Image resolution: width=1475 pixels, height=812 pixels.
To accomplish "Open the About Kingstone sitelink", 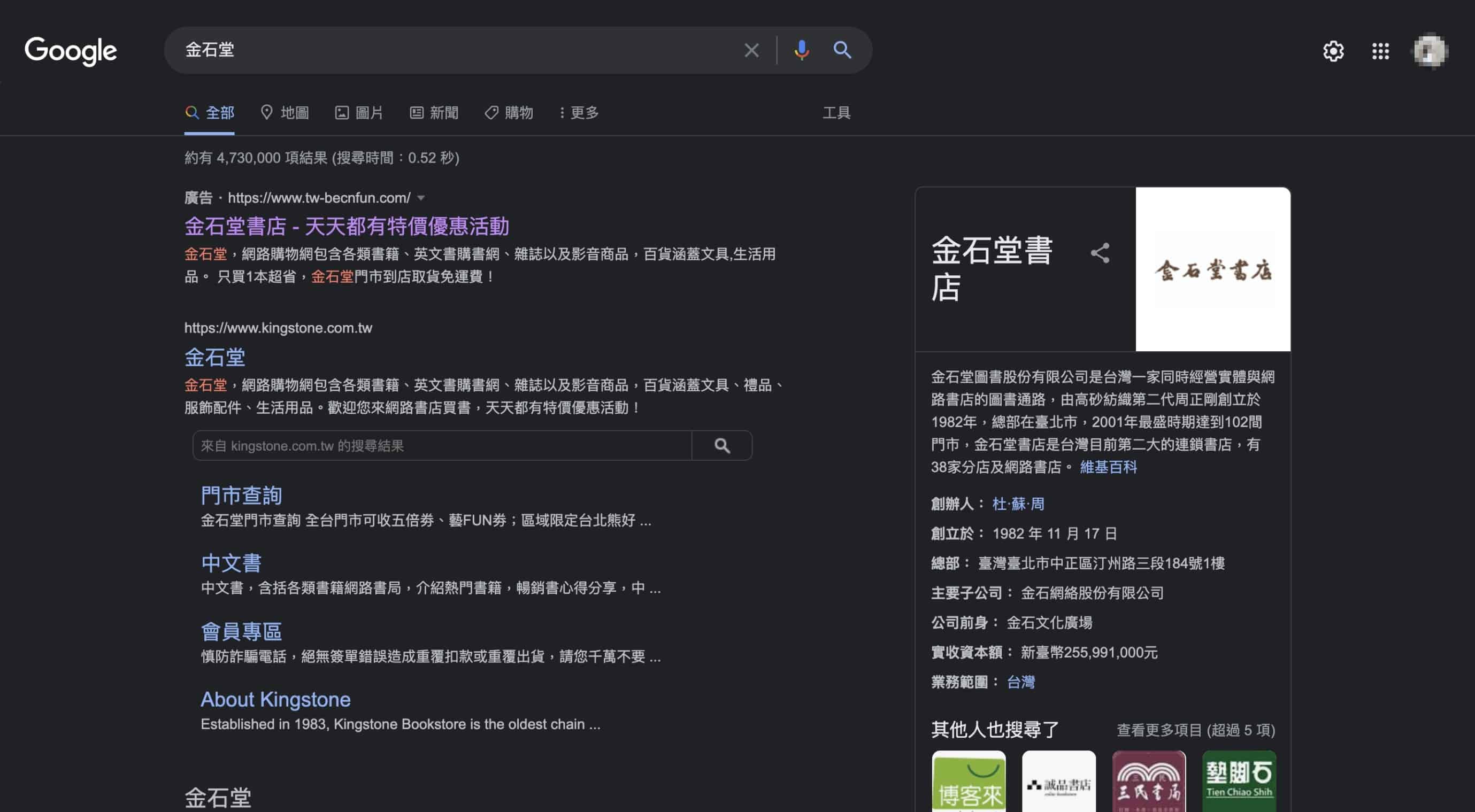I will pyautogui.click(x=275, y=699).
